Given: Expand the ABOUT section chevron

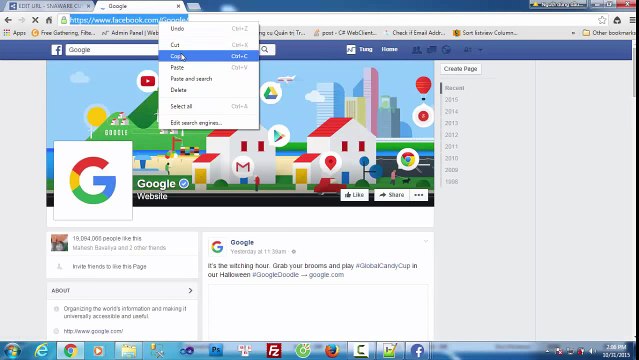Looking at the screenshot, I should point(190,291).
